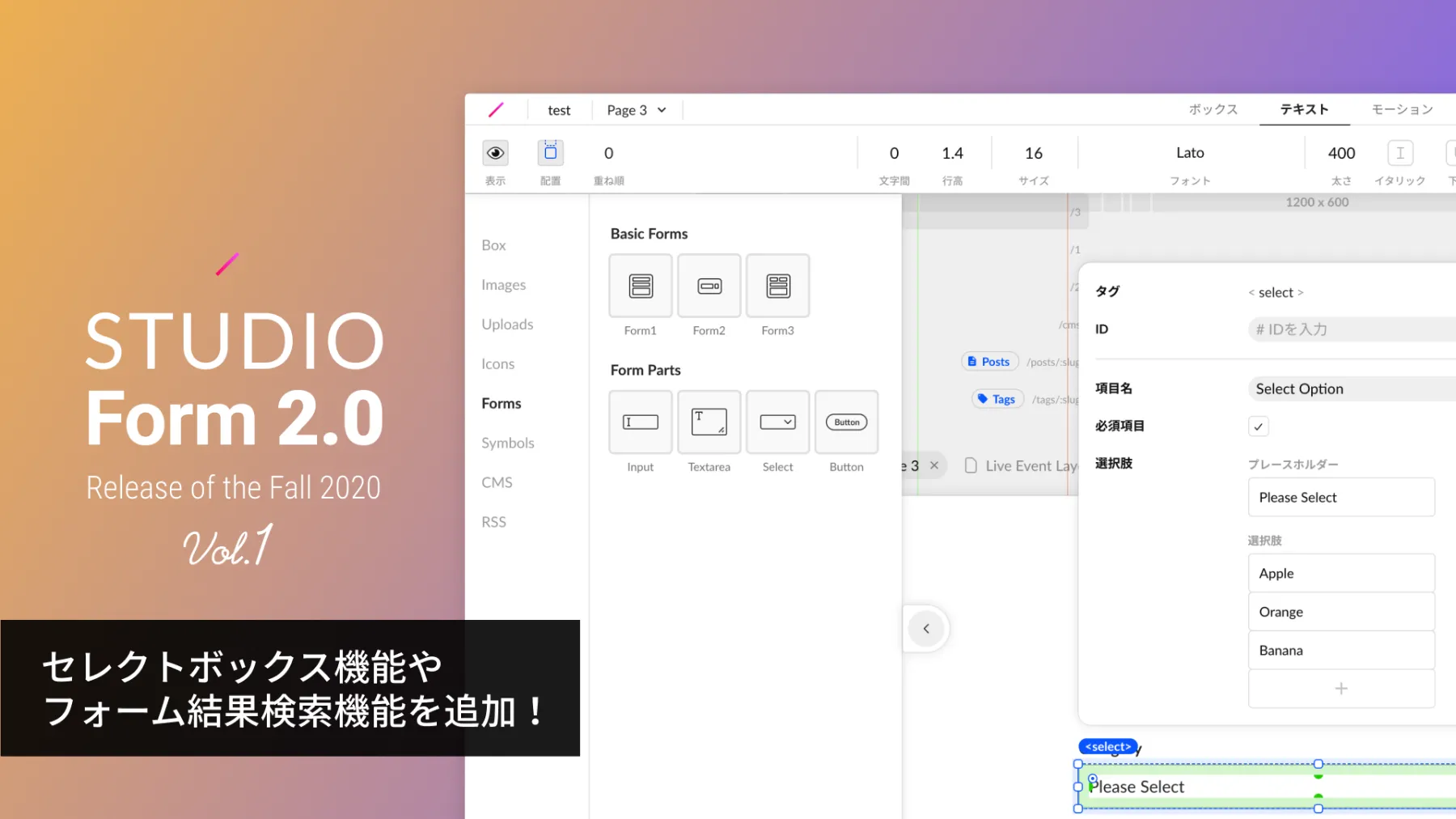Screen dimensions: 1456x819
Task: Change the font size value 16
Action: (x=1034, y=153)
